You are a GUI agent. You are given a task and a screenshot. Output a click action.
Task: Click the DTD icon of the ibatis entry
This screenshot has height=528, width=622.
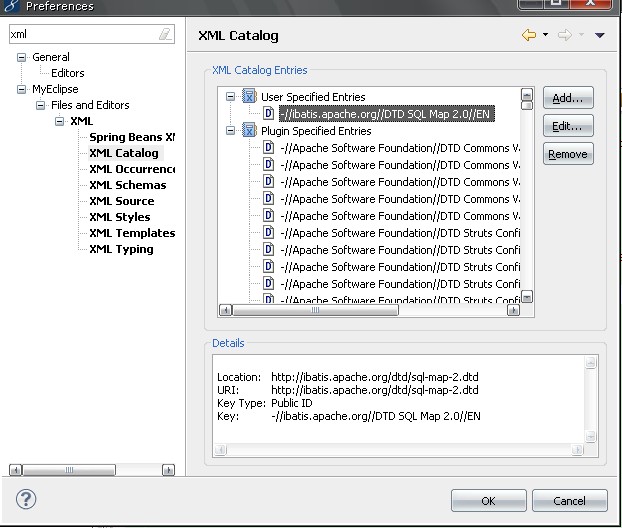point(269,113)
